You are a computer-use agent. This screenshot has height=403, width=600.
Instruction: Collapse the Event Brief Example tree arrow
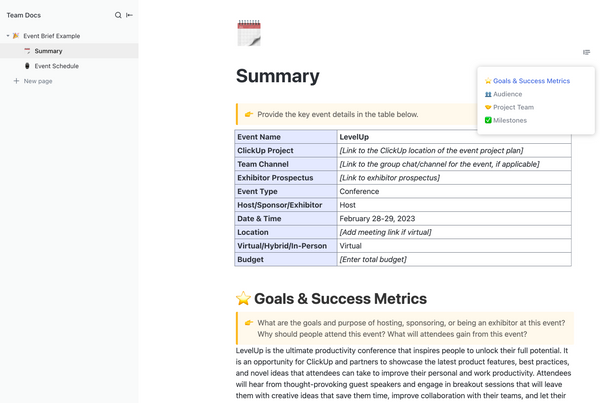click(x=7, y=36)
